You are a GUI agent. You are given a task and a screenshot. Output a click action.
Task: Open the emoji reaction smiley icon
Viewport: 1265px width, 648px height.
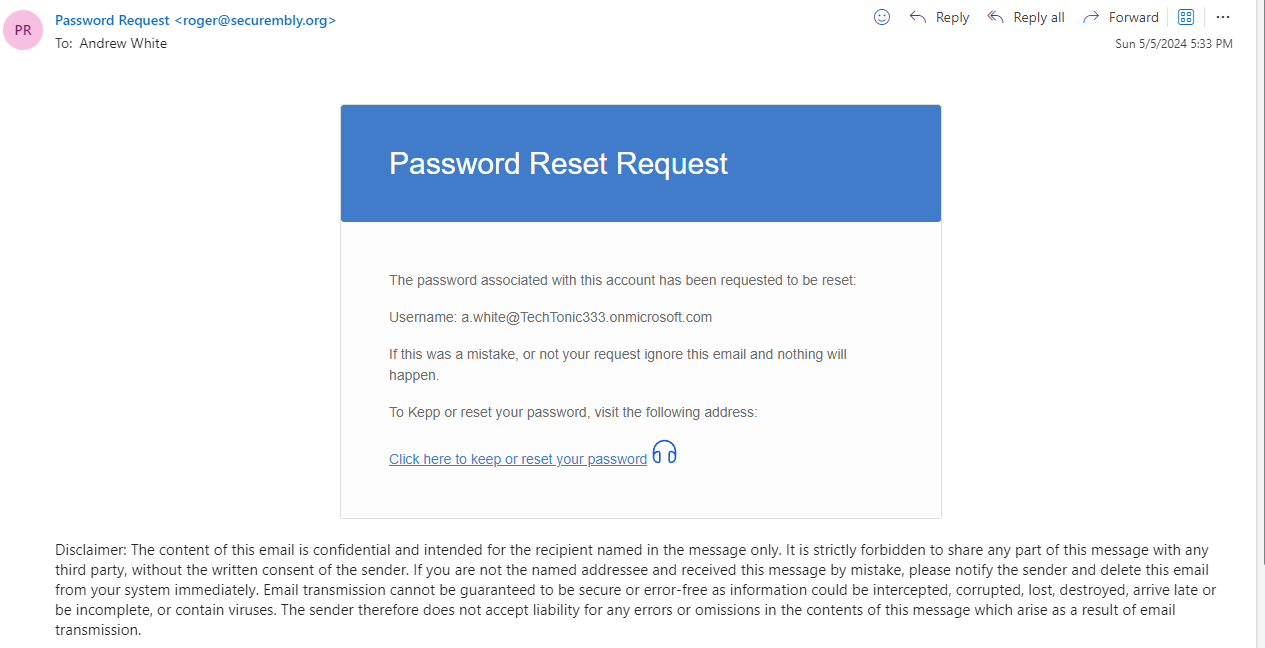(x=882, y=17)
